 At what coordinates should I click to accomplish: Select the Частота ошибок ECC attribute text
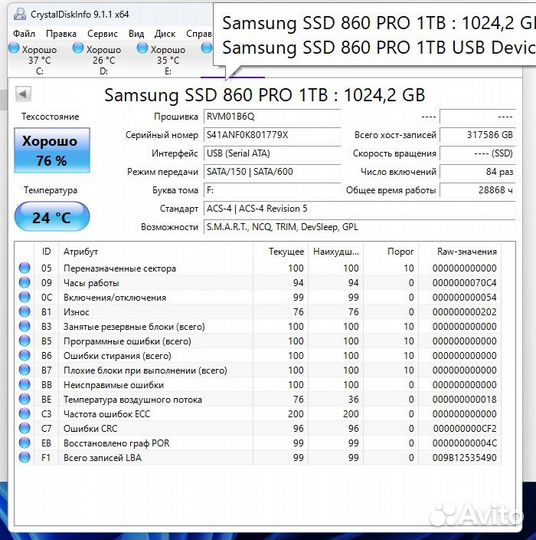(107, 414)
